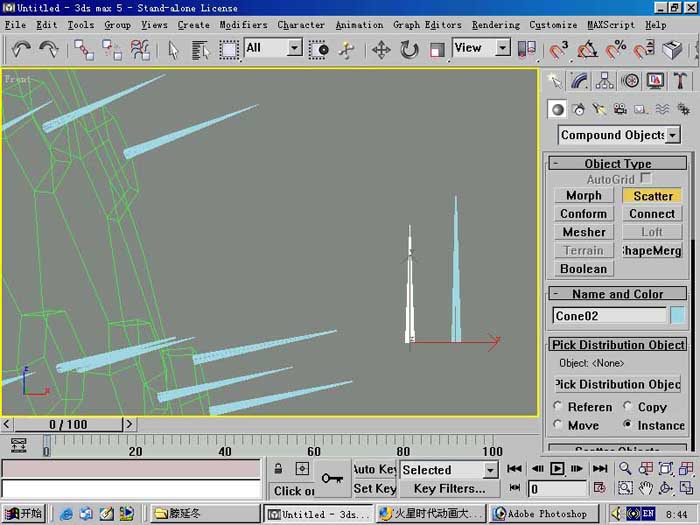Switch to the Display panel tab
Image resolution: width=700 pixels, height=525 pixels.
655,81
